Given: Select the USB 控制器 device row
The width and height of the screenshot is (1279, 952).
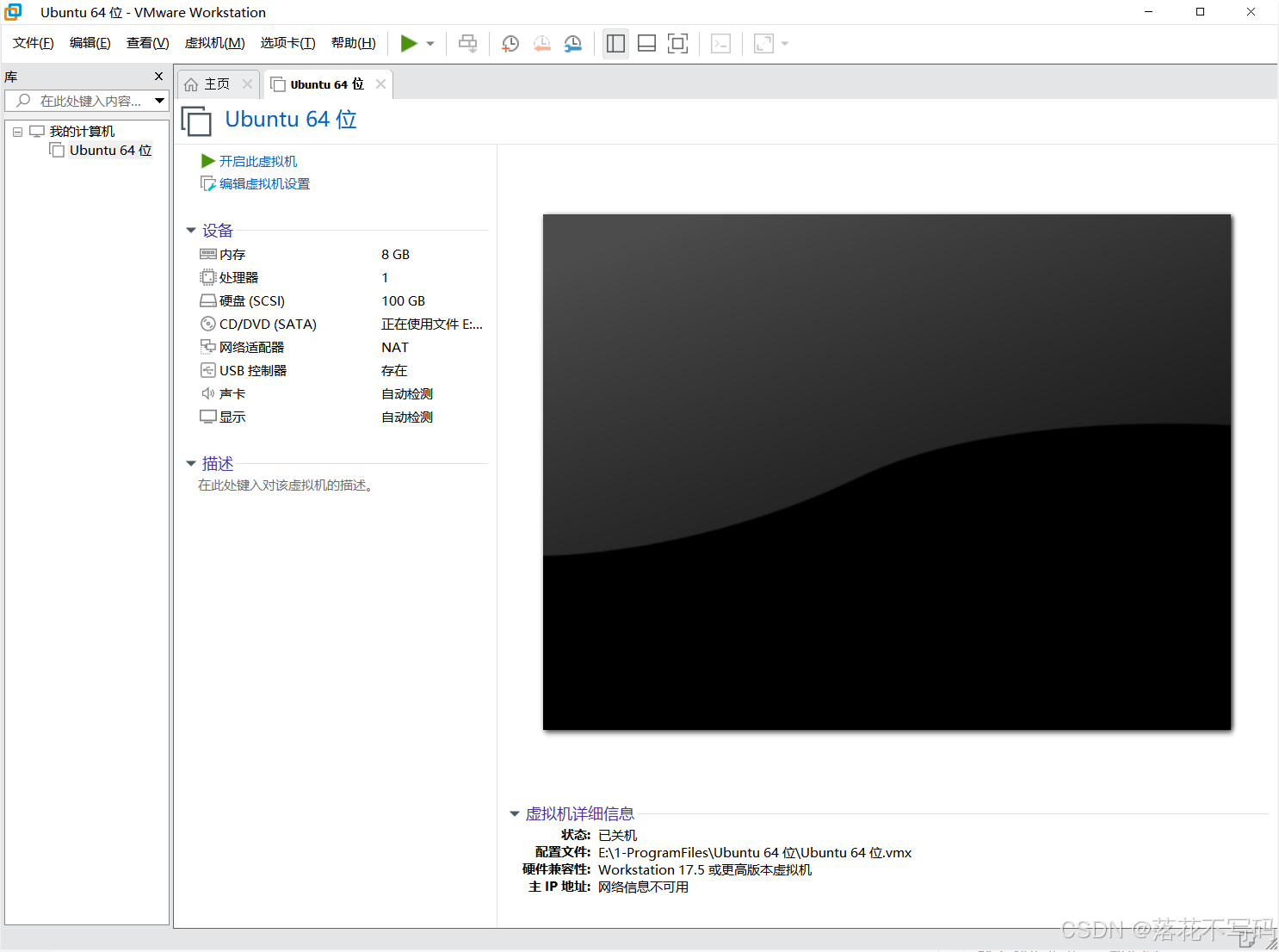Looking at the screenshot, I should pos(343,370).
